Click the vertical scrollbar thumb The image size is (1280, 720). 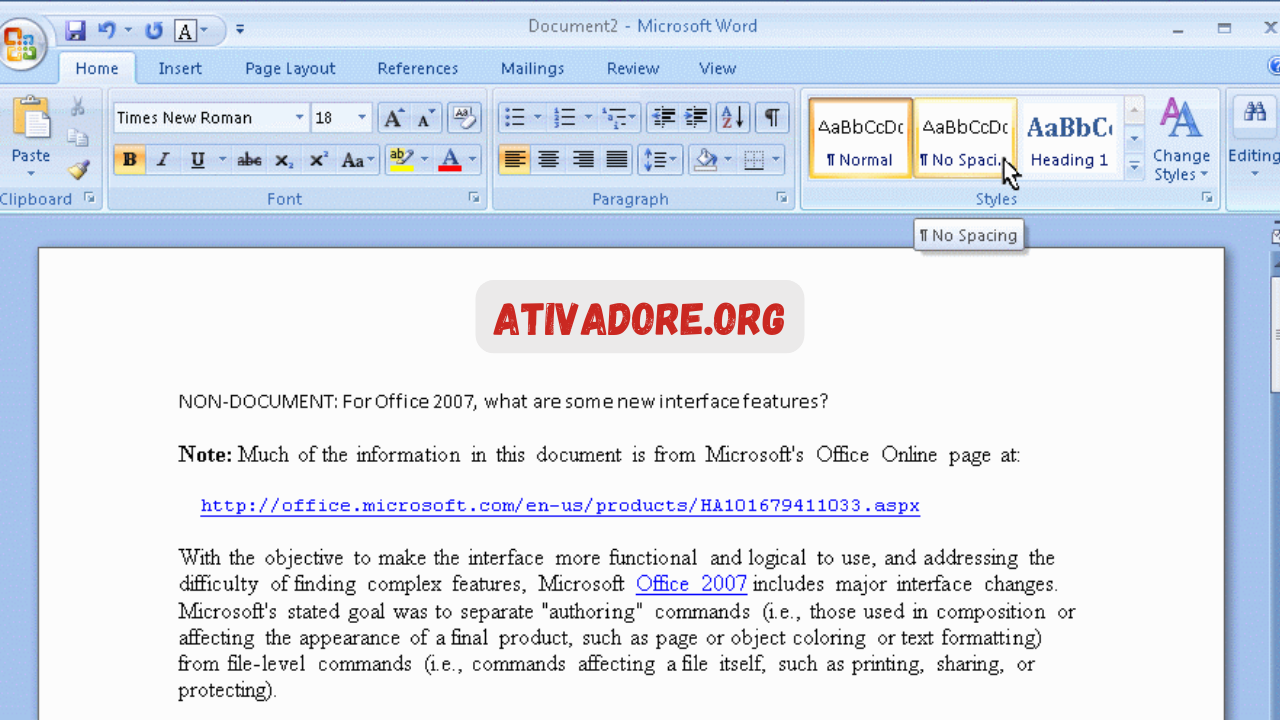1275,335
